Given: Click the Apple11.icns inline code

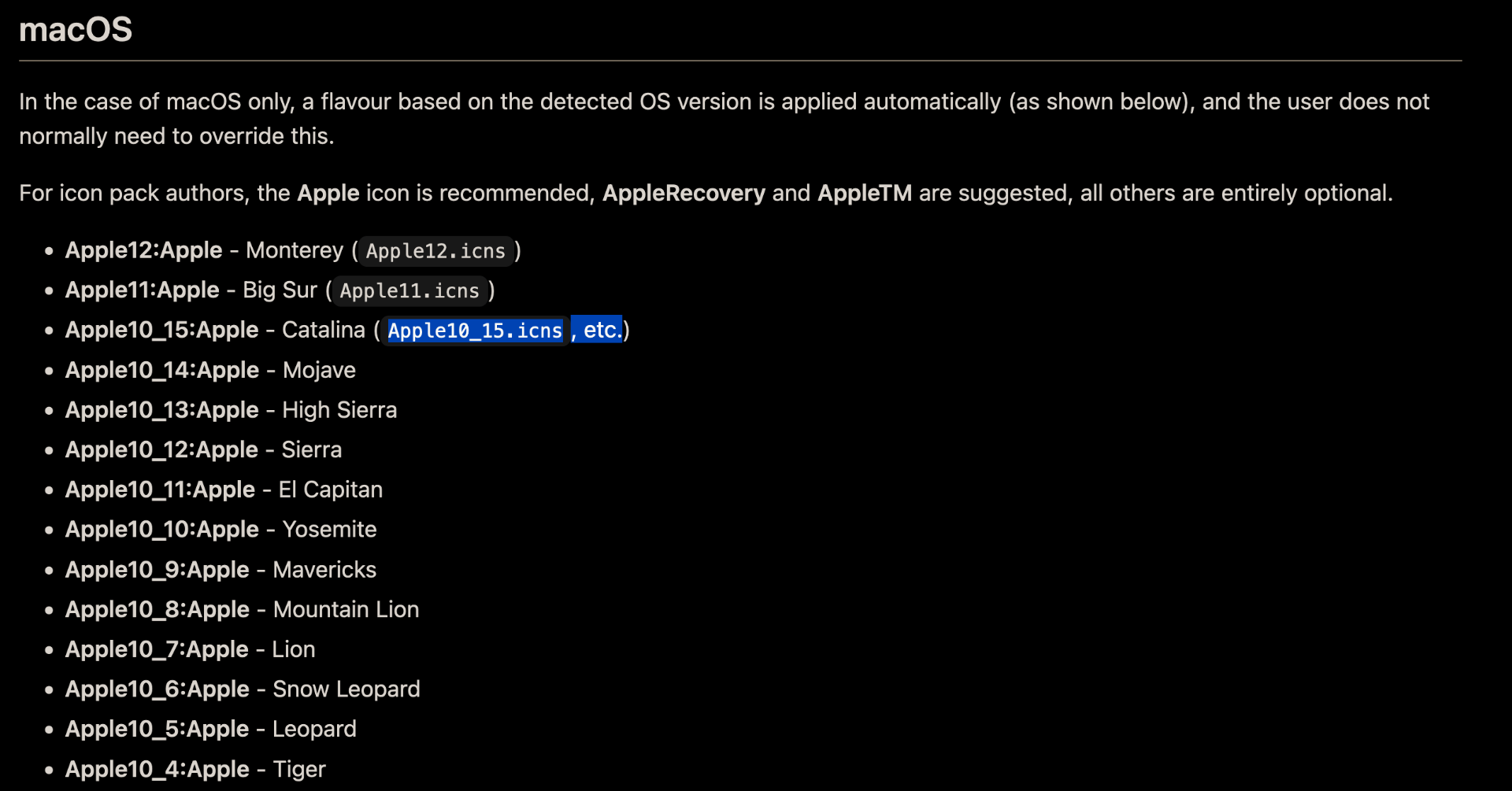Looking at the screenshot, I should coord(409,291).
